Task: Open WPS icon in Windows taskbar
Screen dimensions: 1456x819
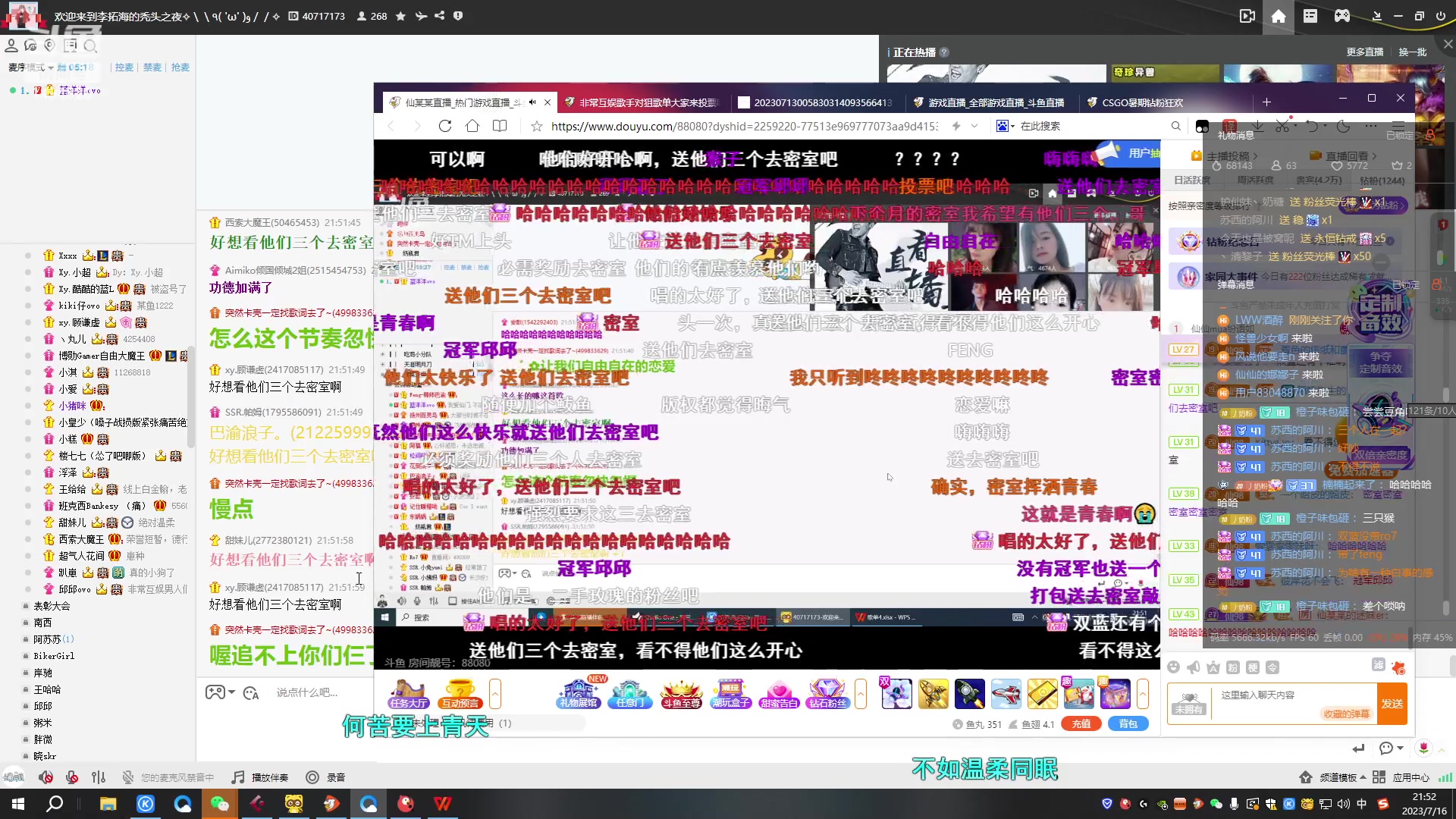Action: click(x=442, y=804)
